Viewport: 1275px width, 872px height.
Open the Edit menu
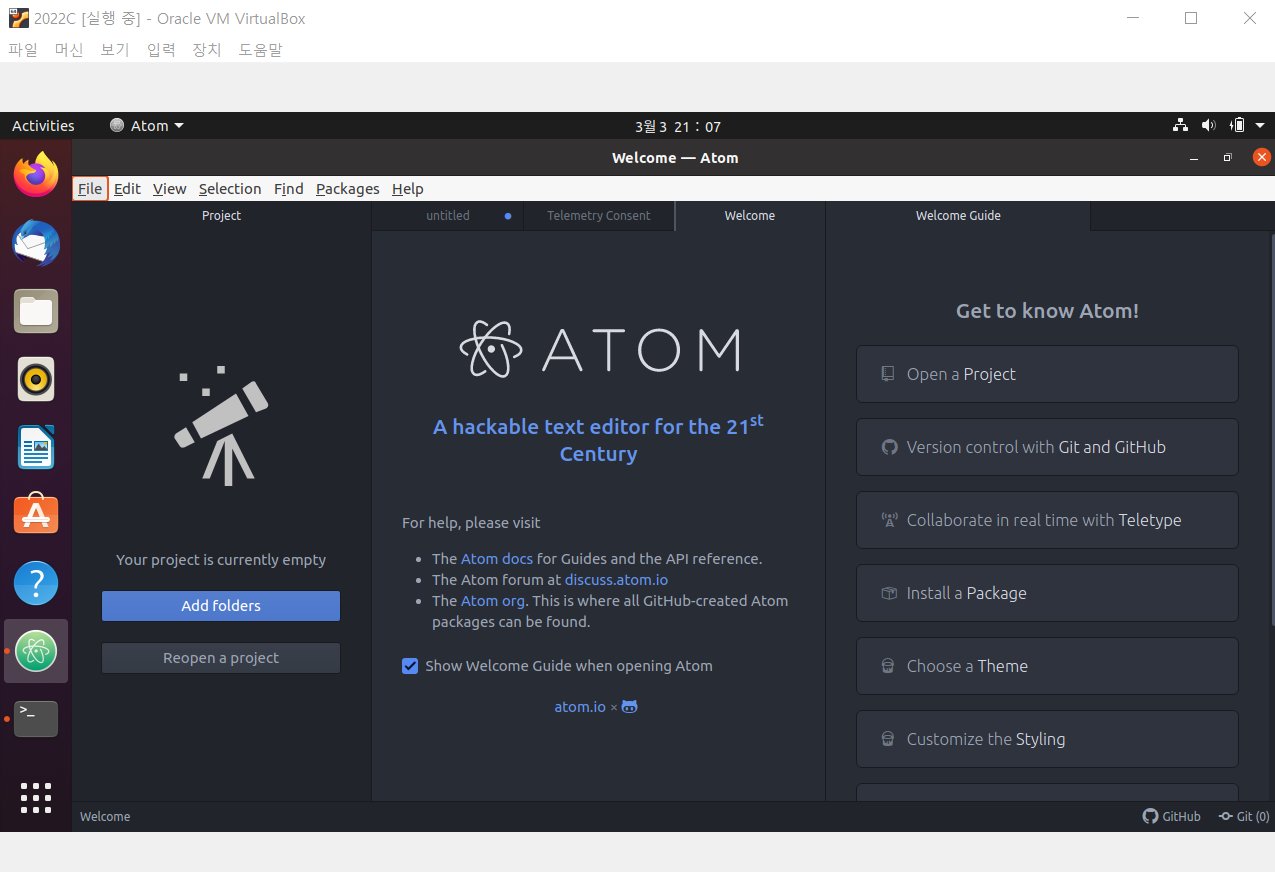pos(127,188)
